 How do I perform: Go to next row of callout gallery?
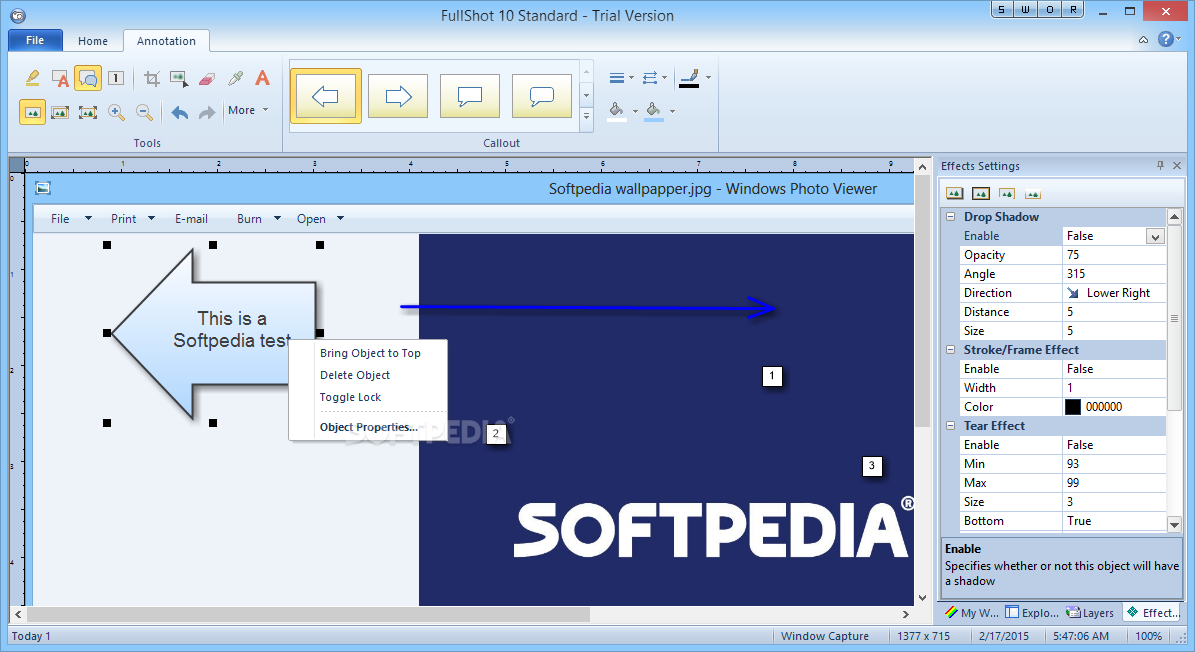click(x=586, y=96)
